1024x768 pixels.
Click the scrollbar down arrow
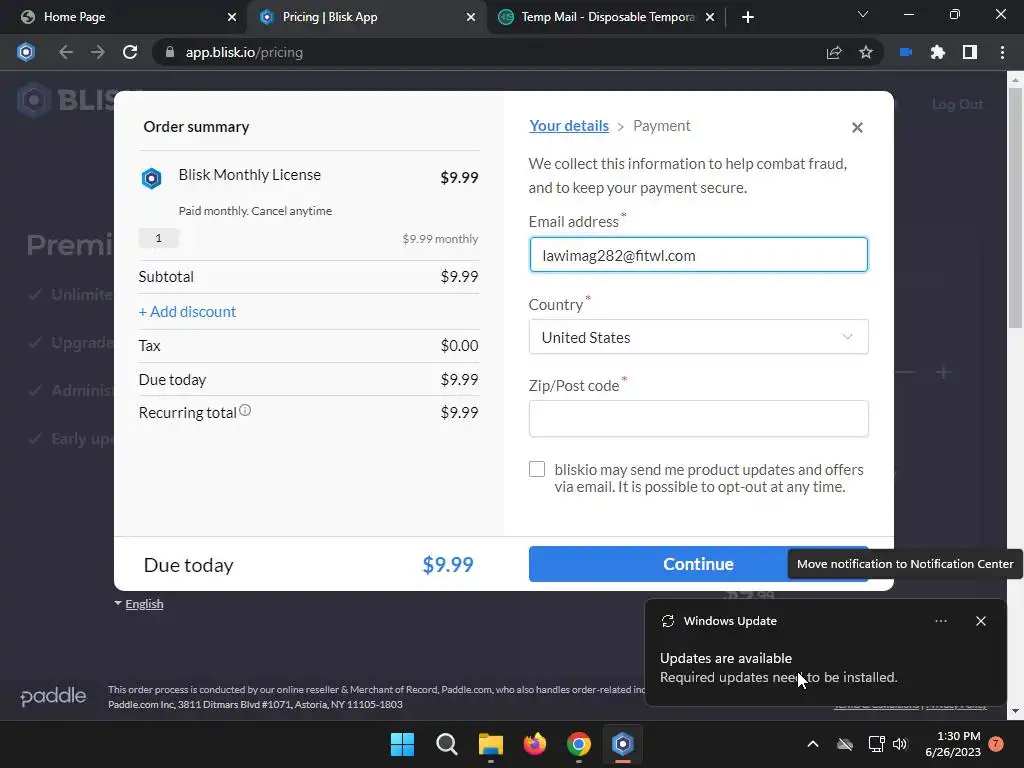pyautogui.click(x=1015, y=711)
